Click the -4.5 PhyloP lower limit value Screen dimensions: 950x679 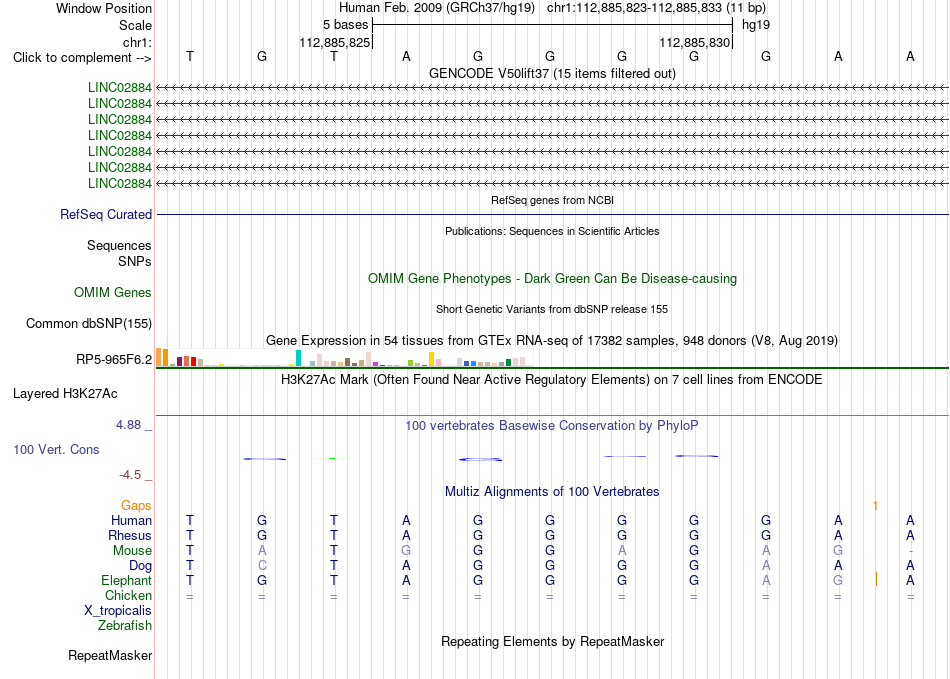click(x=130, y=475)
